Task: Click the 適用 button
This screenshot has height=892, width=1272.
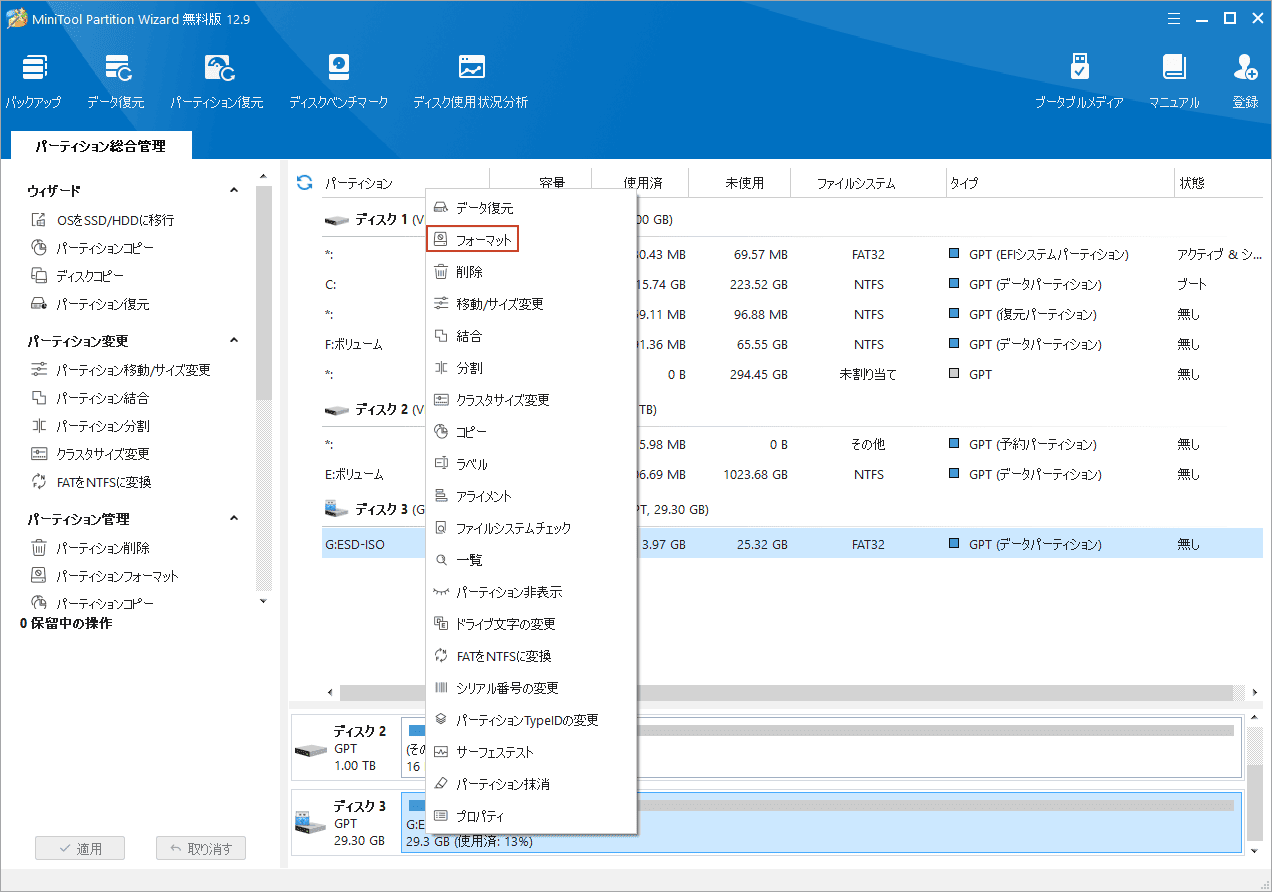Action: point(80,848)
